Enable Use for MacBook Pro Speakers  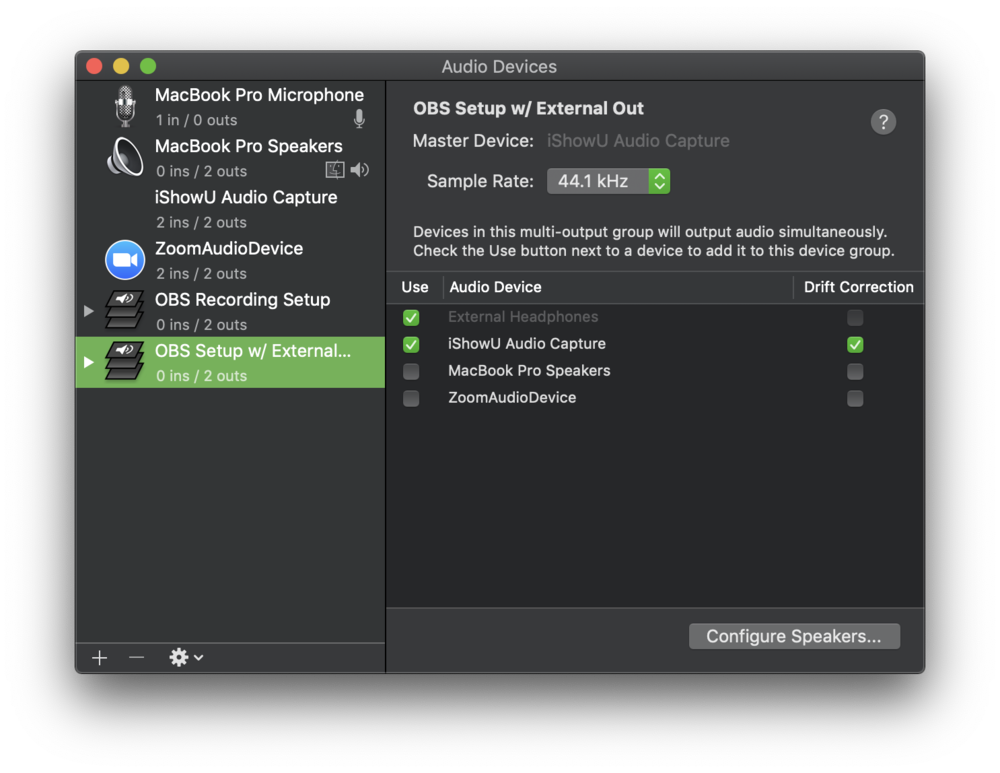point(411,371)
